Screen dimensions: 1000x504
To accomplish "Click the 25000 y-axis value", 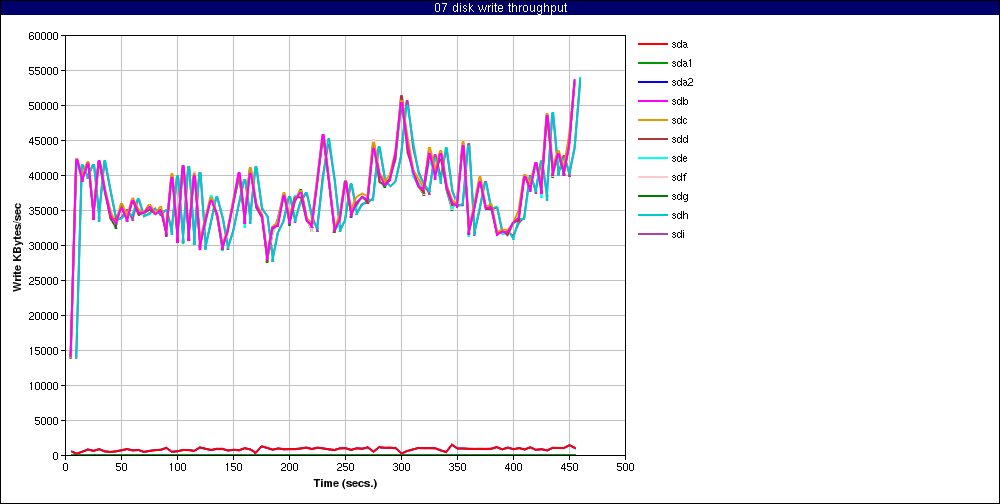I will click(x=44, y=281).
